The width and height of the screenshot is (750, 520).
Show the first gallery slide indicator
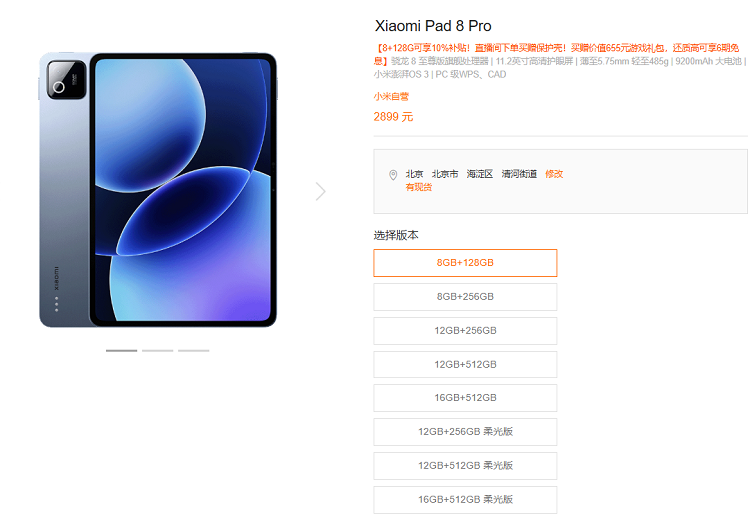[121, 351]
